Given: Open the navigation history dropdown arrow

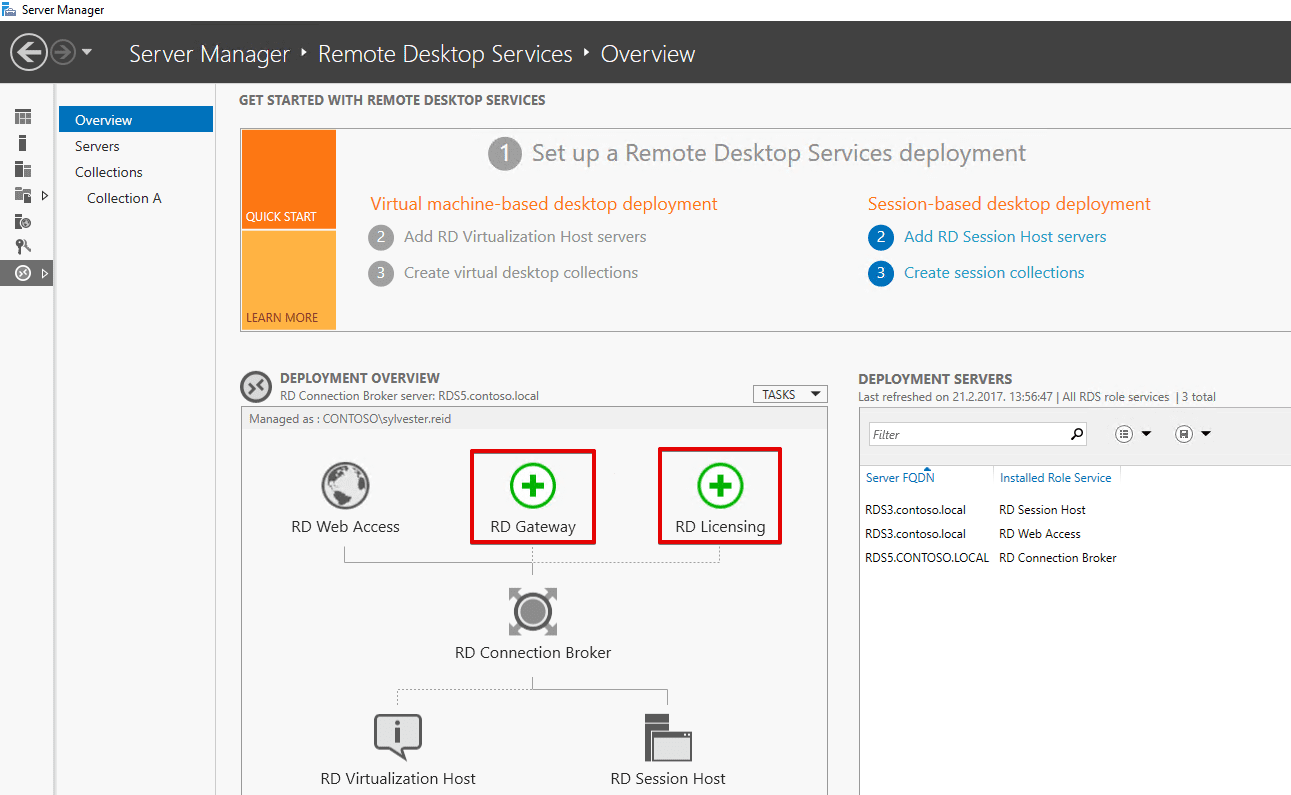Looking at the screenshot, I should (x=87, y=52).
